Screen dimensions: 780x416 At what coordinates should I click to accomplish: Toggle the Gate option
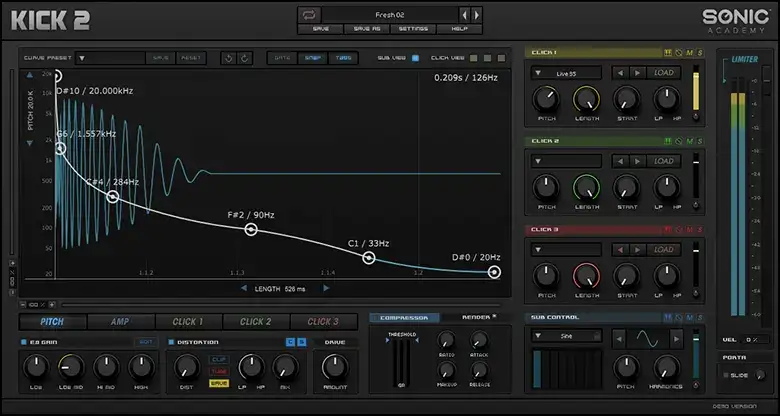[x=283, y=58]
